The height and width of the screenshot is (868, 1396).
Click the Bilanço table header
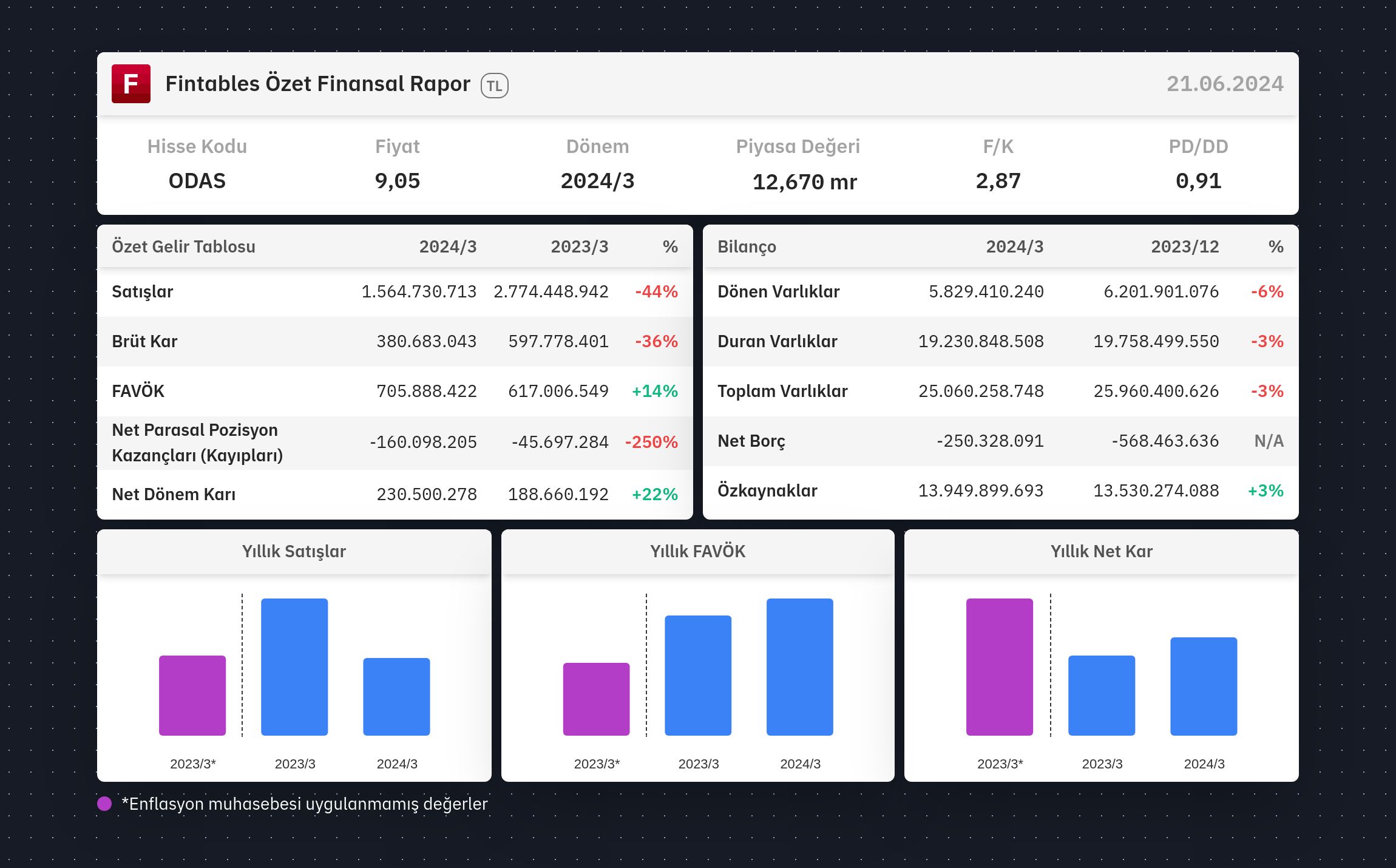tap(747, 247)
